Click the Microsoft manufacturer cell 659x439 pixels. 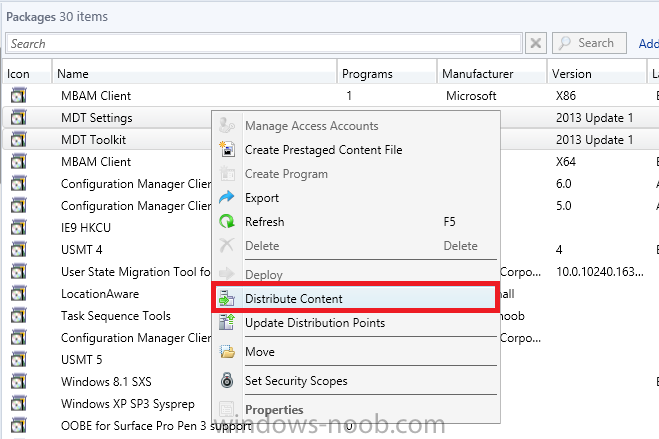click(471, 95)
